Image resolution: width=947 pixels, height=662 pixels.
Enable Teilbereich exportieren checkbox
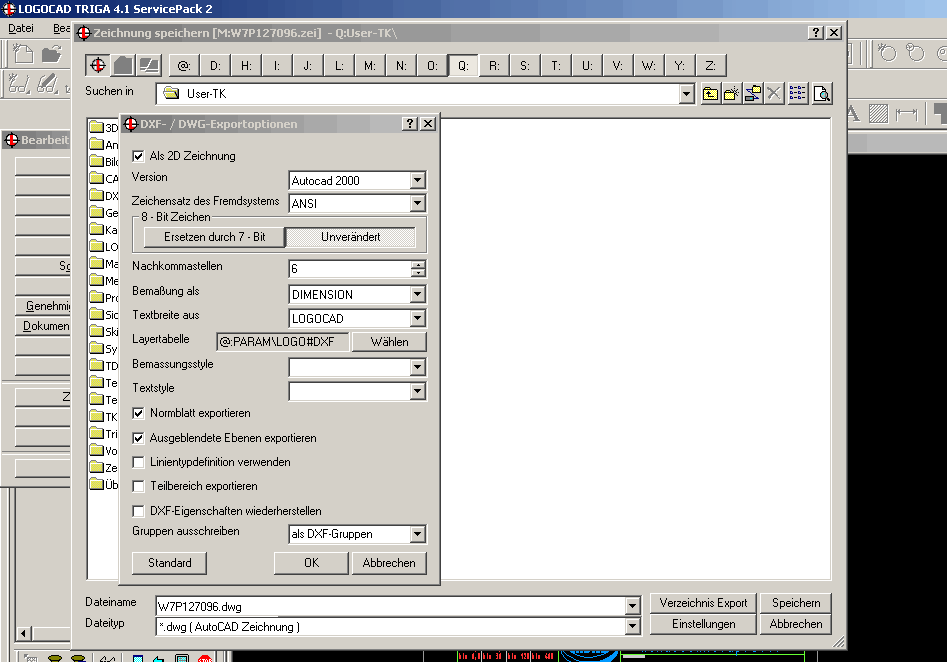[x=138, y=486]
